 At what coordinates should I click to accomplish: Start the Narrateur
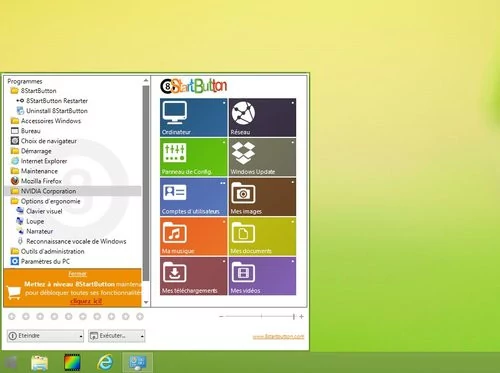(35, 231)
